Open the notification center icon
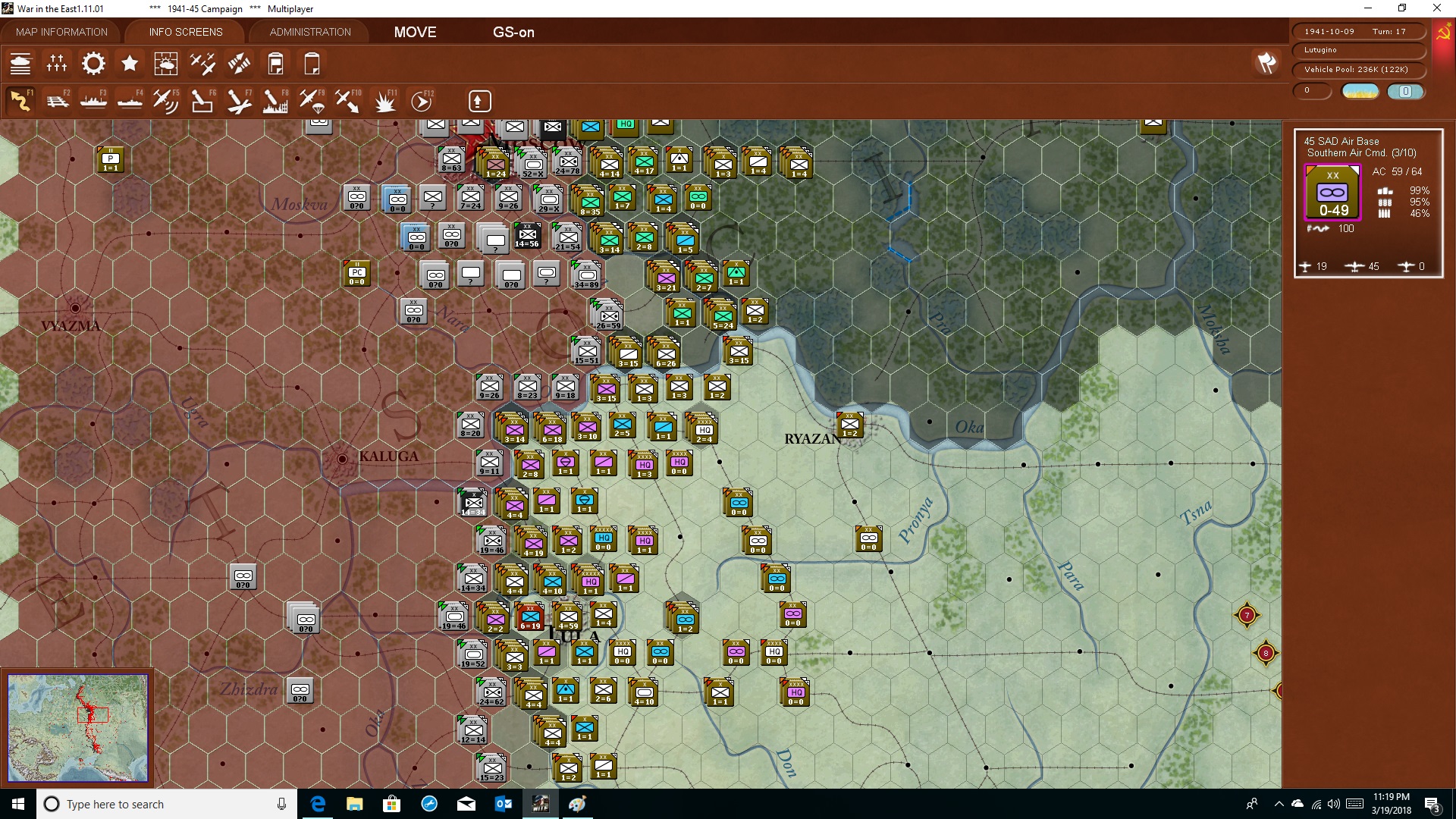Image resolution: width=1456 pixels, height=819 pixels. (1432, 804)
